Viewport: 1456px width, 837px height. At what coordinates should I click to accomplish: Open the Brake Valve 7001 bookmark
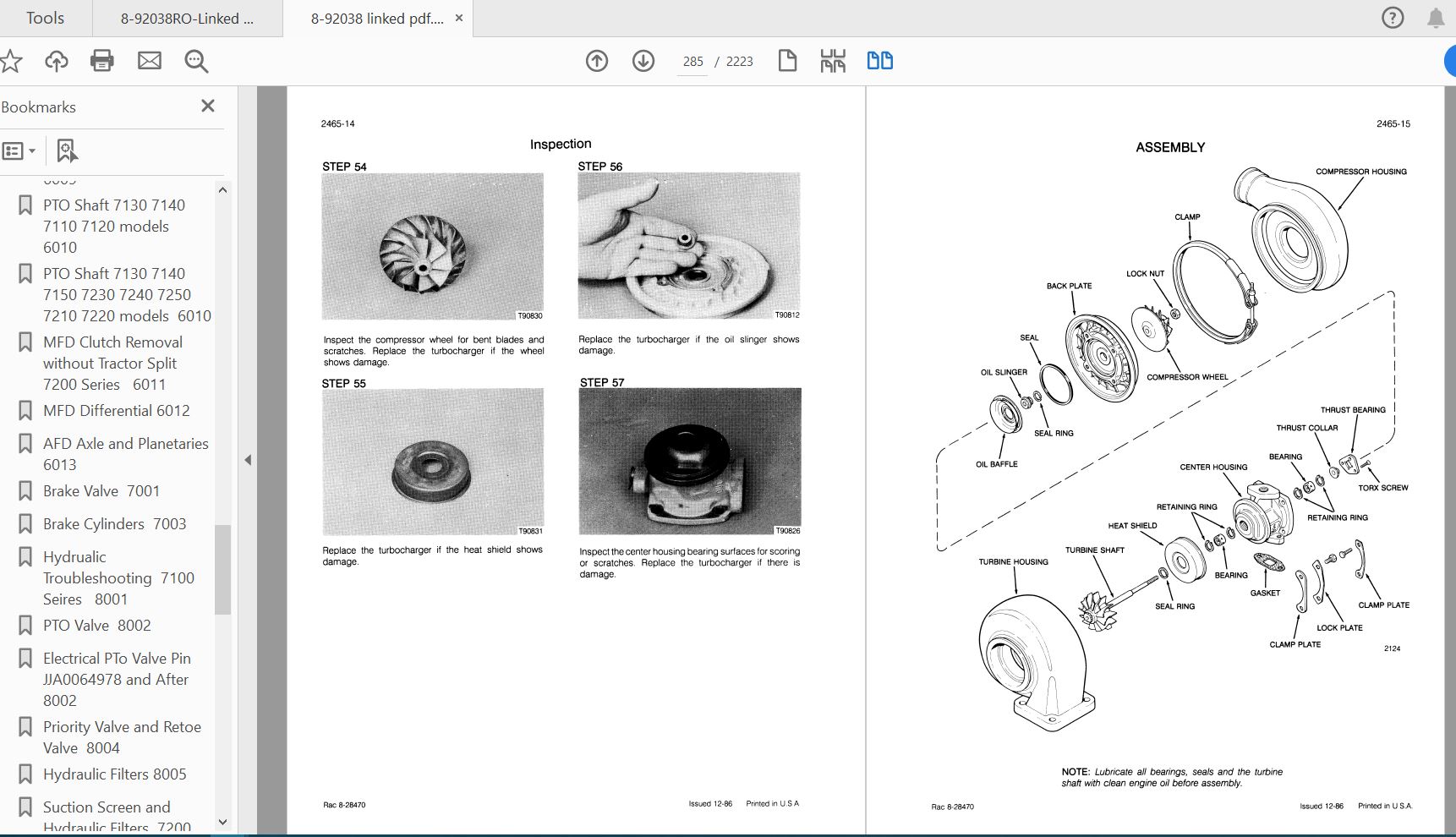pos(101,491)
